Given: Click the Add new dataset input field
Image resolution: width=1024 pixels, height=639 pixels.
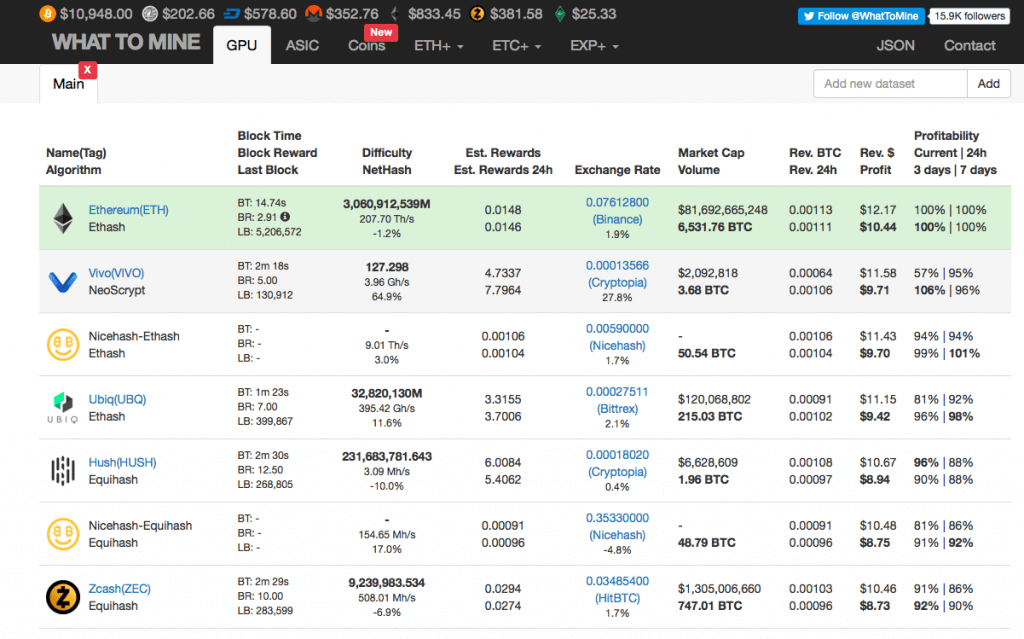Looking at the screenshot, I should 890,84.
